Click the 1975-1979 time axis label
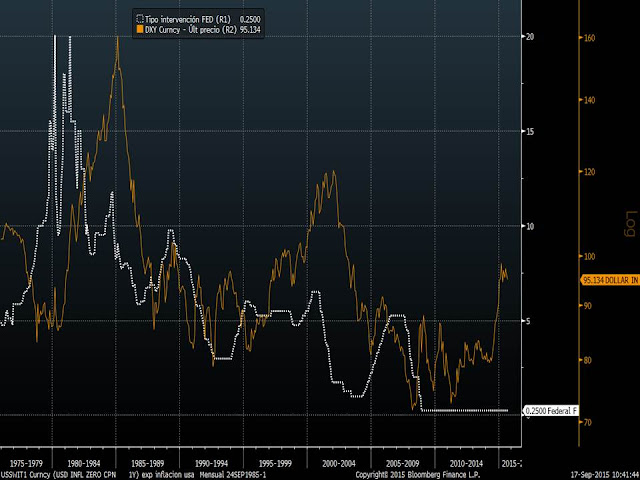The width and height of the screenshot is (640, 480). [x=26, y=463]
